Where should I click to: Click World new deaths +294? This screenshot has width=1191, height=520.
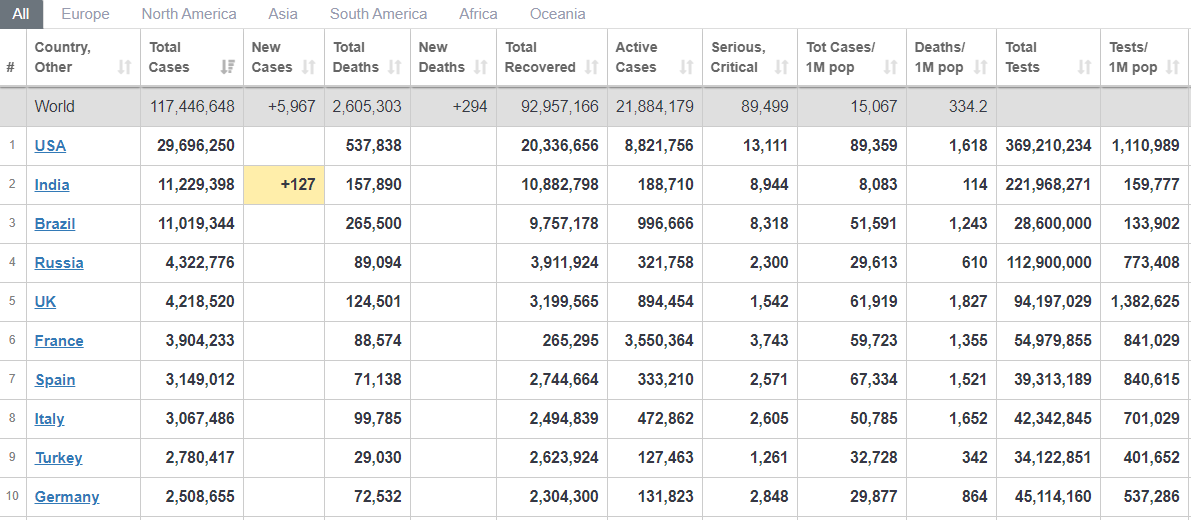point(470,106)
